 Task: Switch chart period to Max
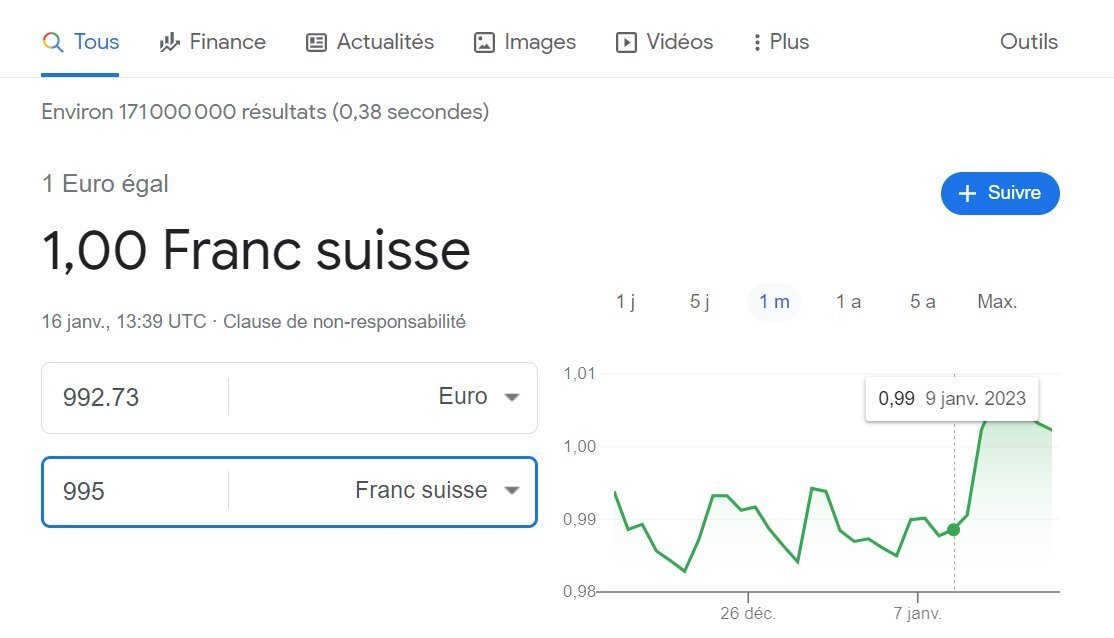(996, 301)
